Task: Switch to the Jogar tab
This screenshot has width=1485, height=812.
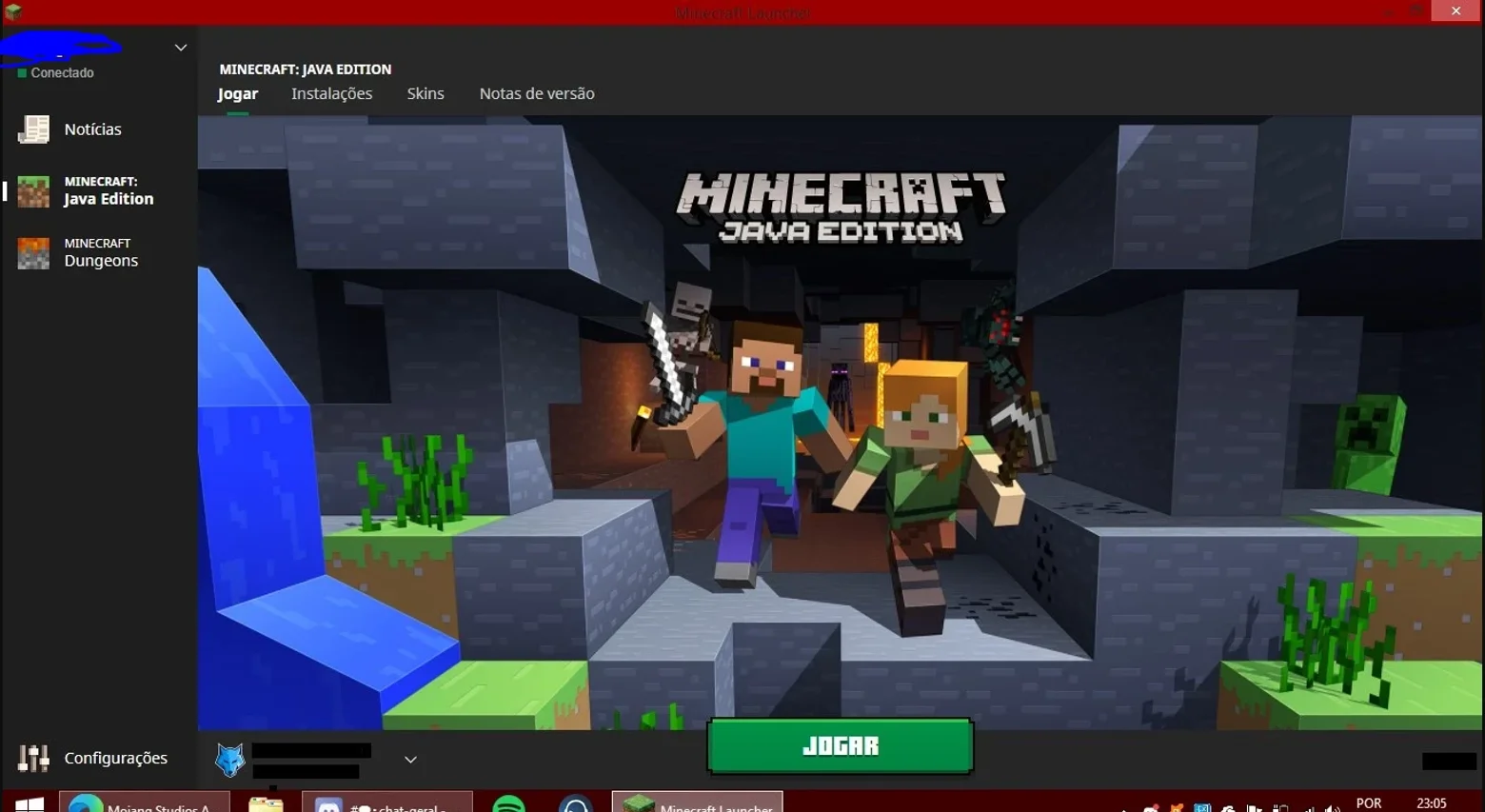Action: coord(238,93)
